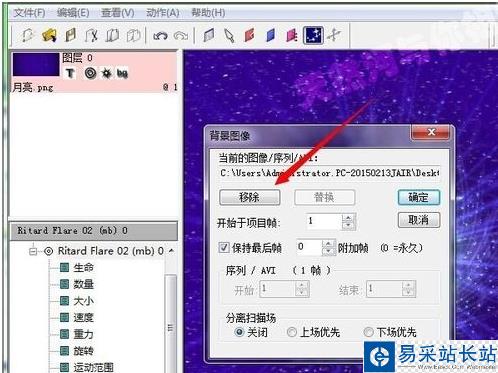Click the sequence 开始 spinner up arrow

(x=302, y=285)
